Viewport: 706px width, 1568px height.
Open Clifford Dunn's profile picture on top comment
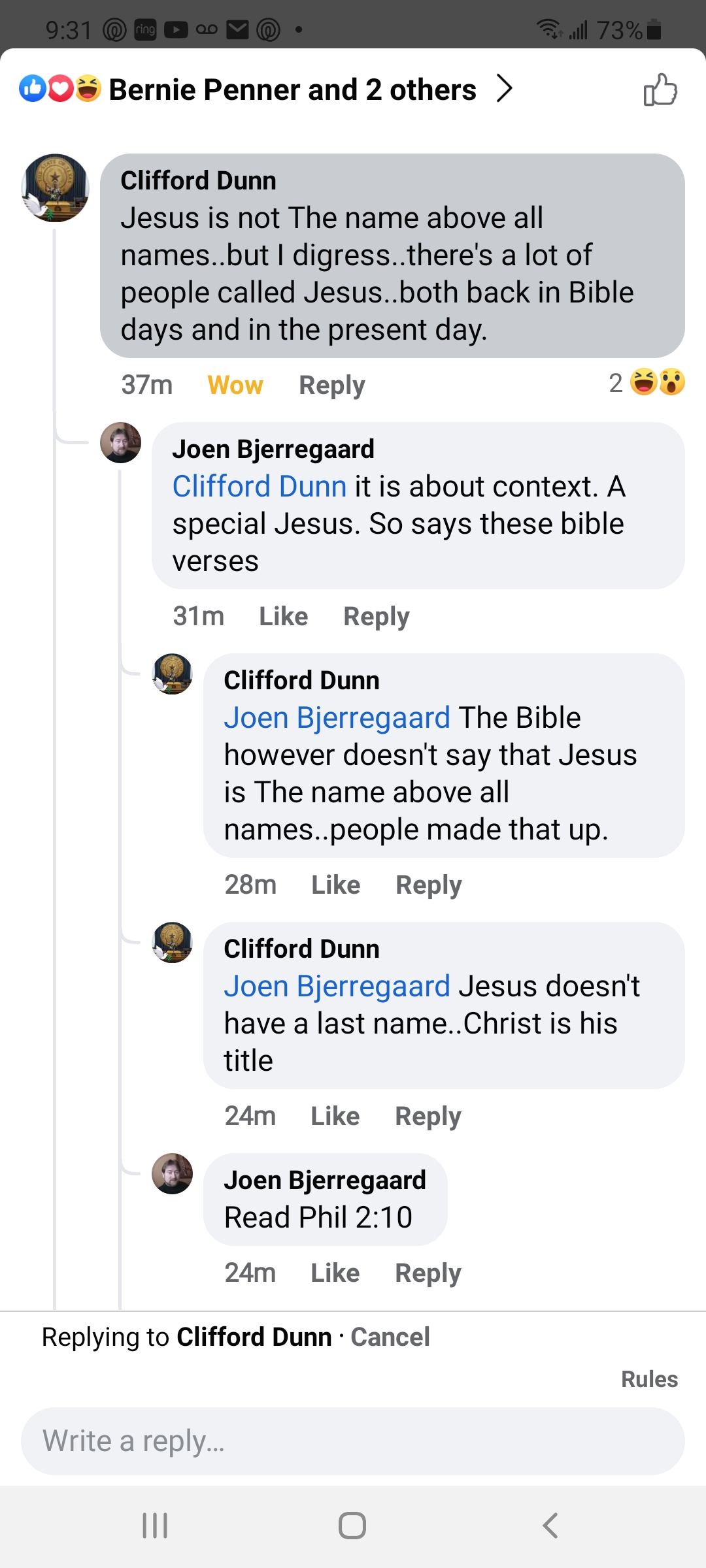pos(56,188)
